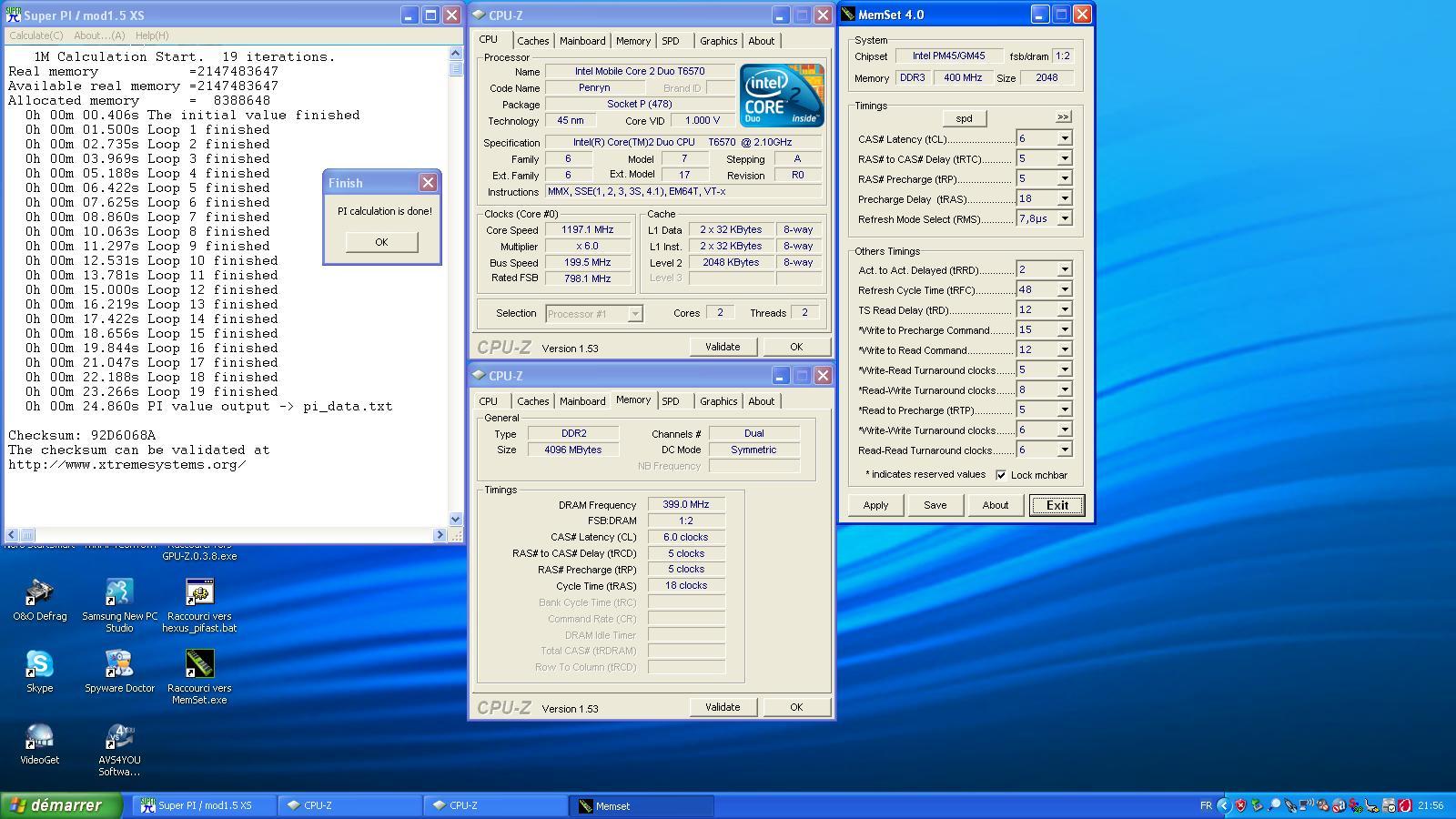Open the hexus_pifast.bat shortcut icon
Image resolution: width=1456 pixels, height=819 pixels.
199,591
